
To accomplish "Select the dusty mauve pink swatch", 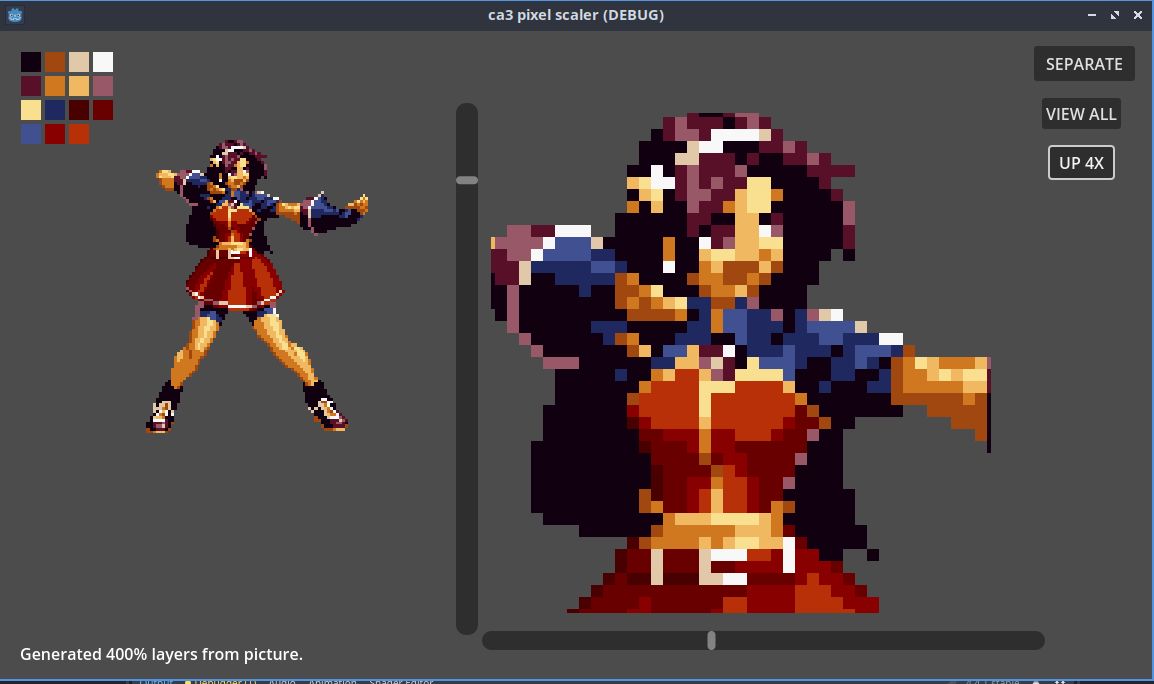I will (103, 86).
